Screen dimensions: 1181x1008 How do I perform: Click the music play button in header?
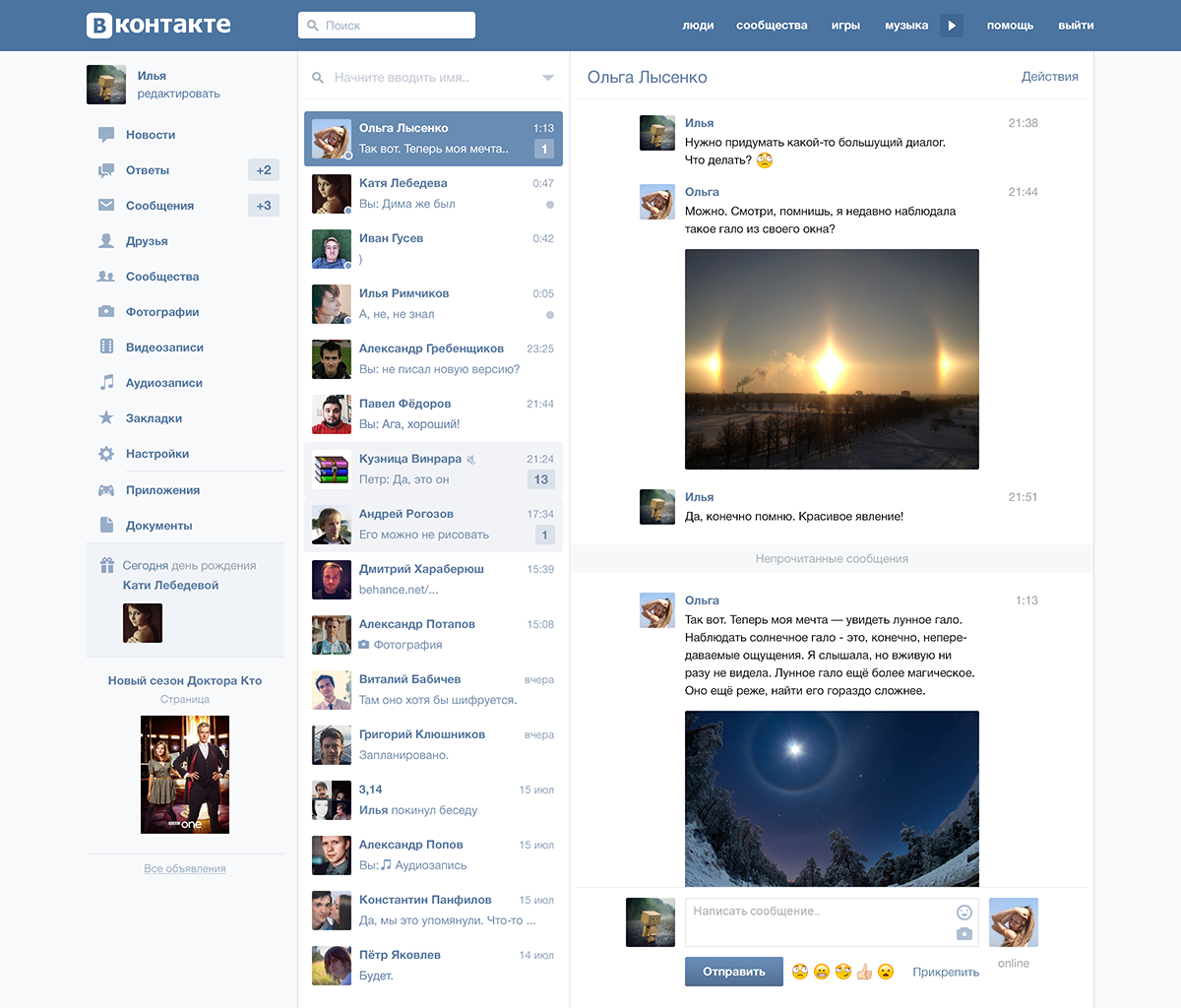[x=952, y=26]
